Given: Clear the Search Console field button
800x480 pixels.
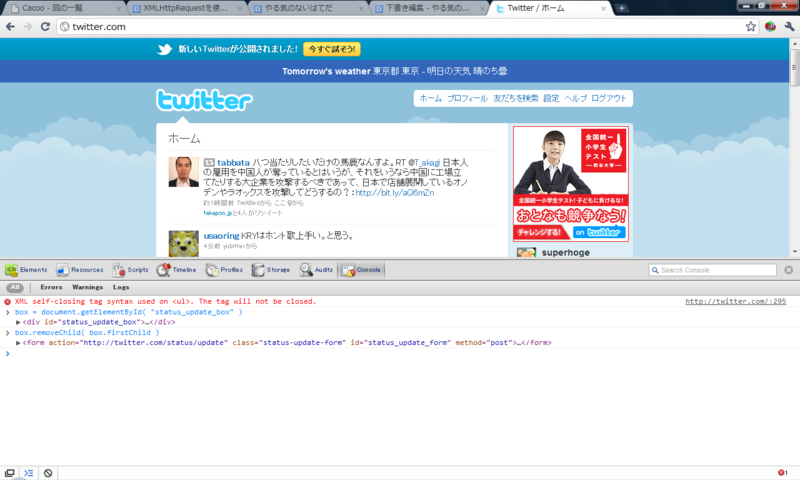Looking at the screenshot, I should point(789,270).
